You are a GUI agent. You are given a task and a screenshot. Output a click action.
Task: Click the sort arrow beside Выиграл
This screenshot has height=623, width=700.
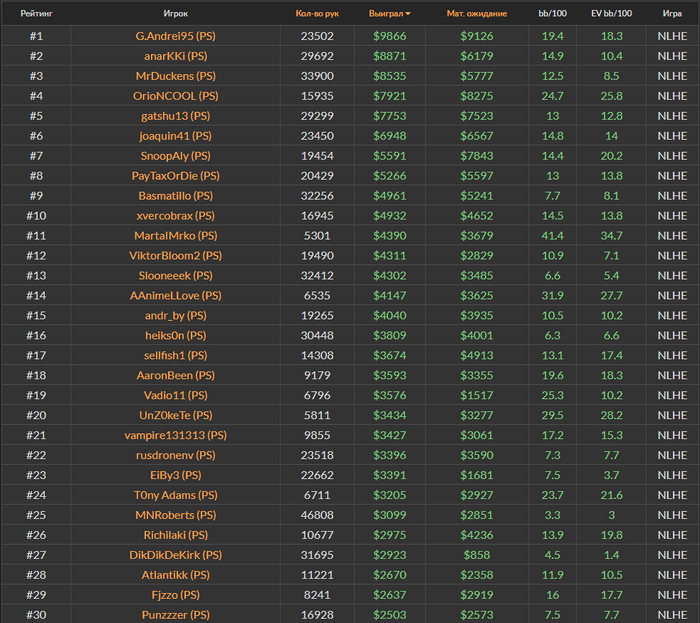point(407,14)
